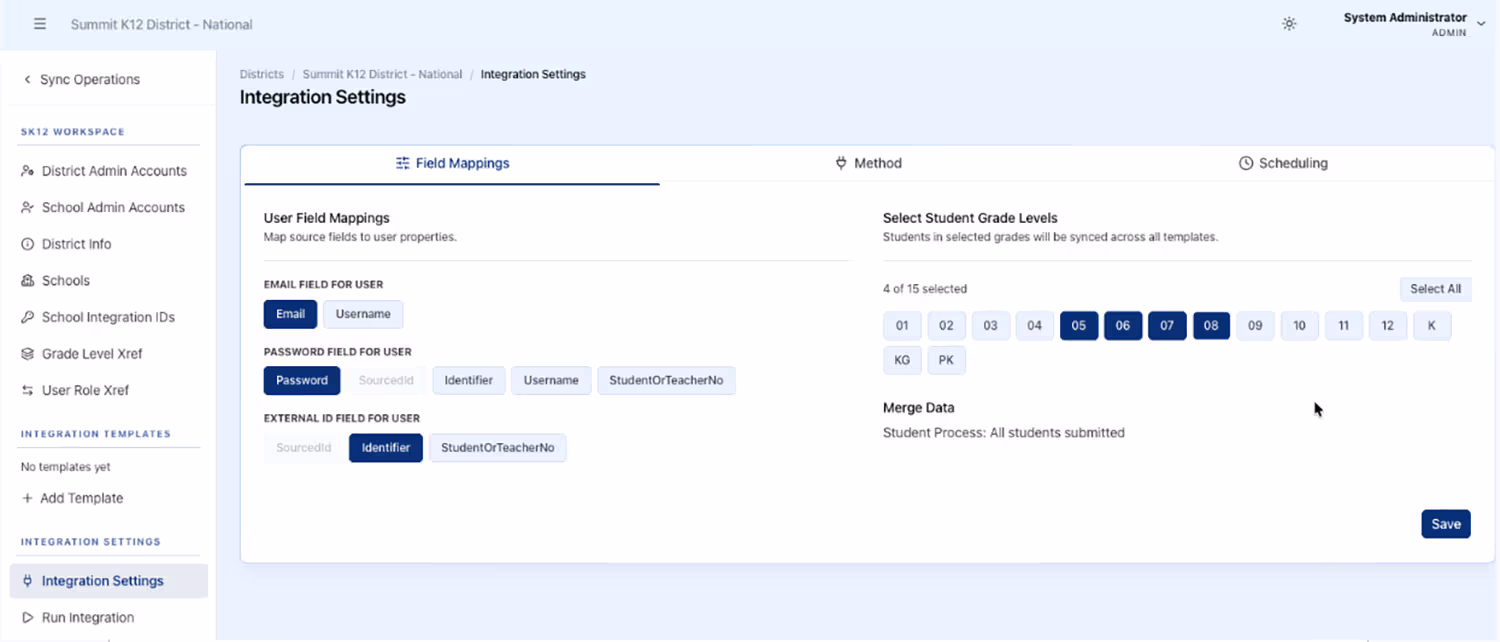The width and height of the screenshot is (1500, 642).
Task: Choose SourceId for password field
Action: coord(386,381)
